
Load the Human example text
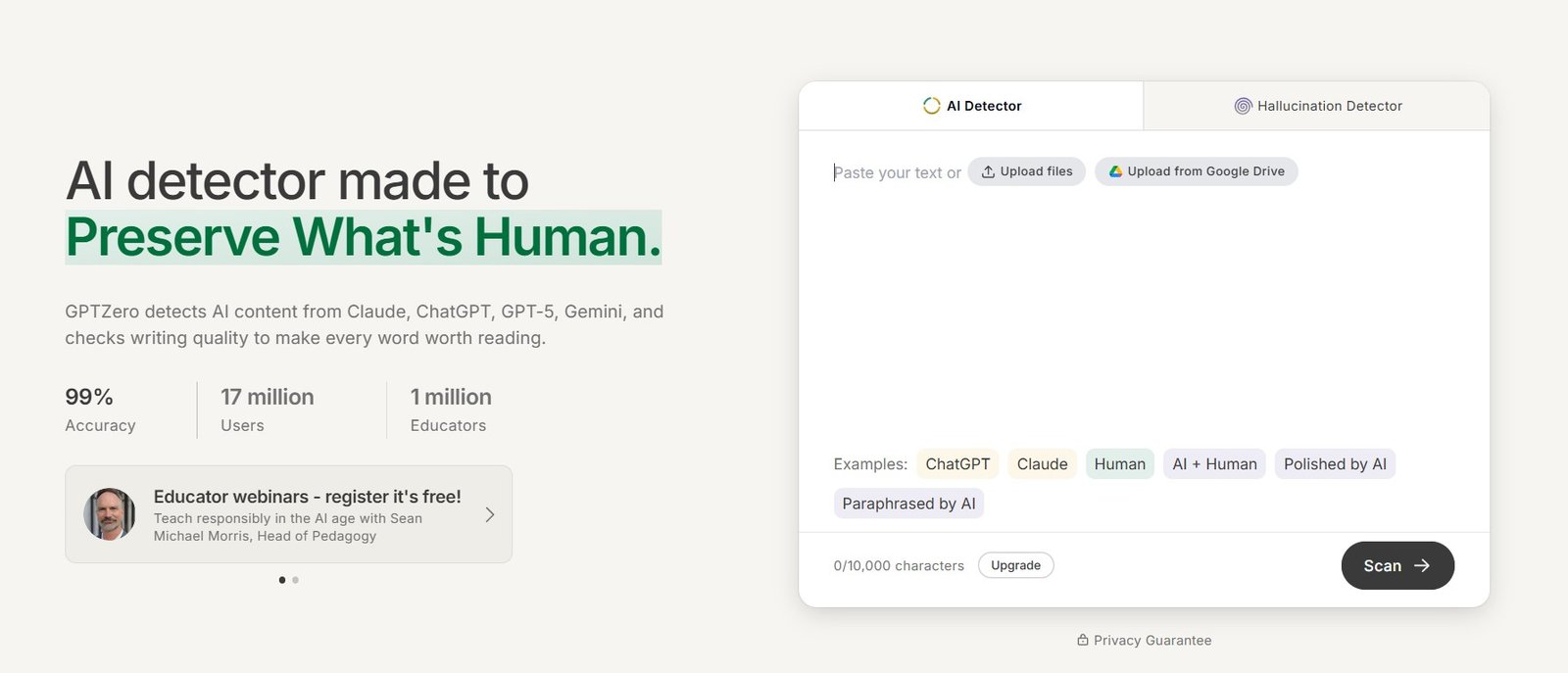click(x=1119, y=464)
